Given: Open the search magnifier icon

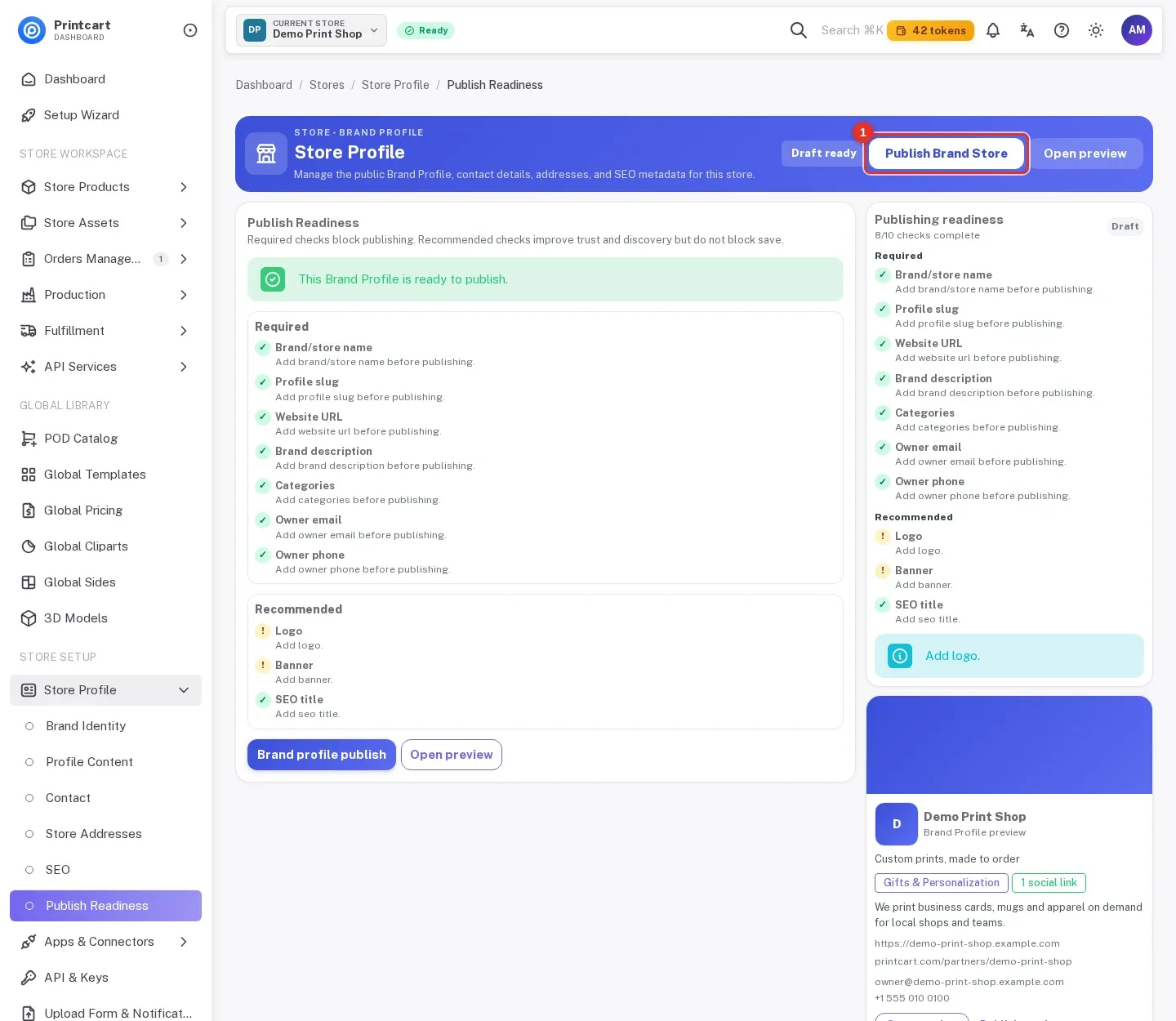Looking at the screenshot, I should 799,30.
